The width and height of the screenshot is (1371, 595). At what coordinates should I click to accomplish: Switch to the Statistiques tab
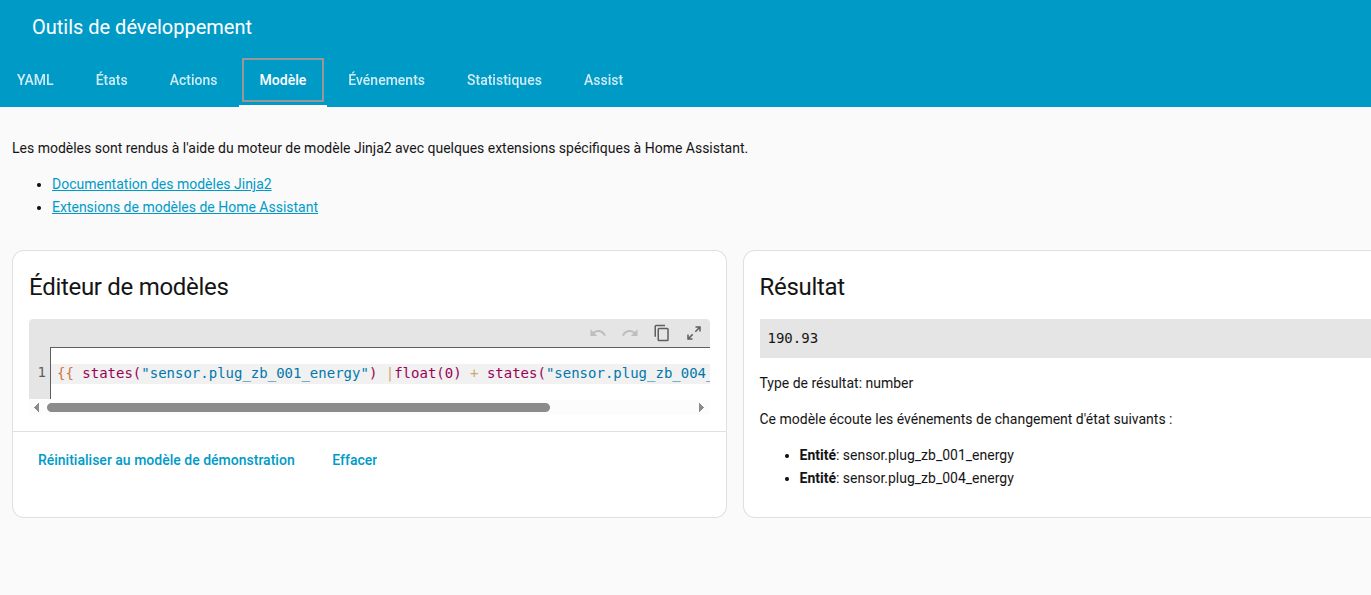click(504, 80)
